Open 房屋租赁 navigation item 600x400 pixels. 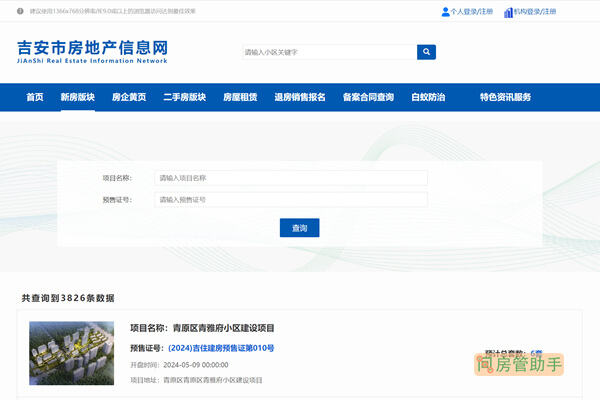coord(240,97)
